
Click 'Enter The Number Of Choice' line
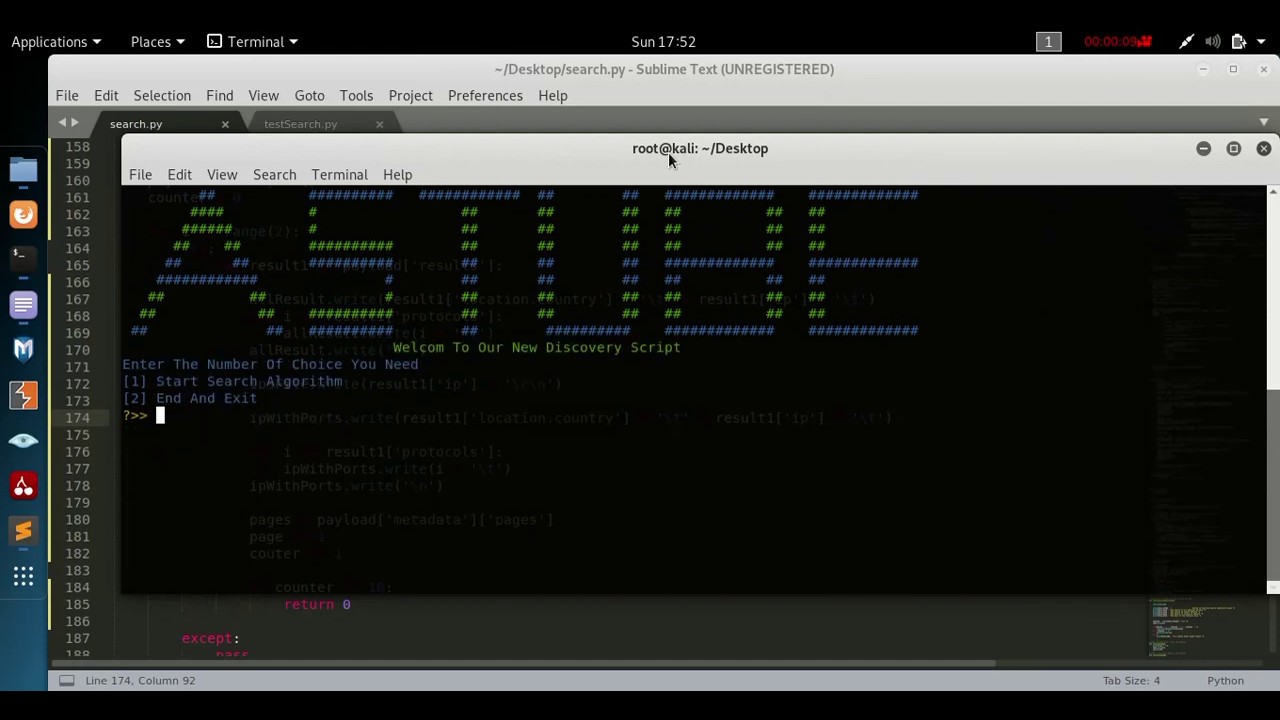tap(270, 365)
